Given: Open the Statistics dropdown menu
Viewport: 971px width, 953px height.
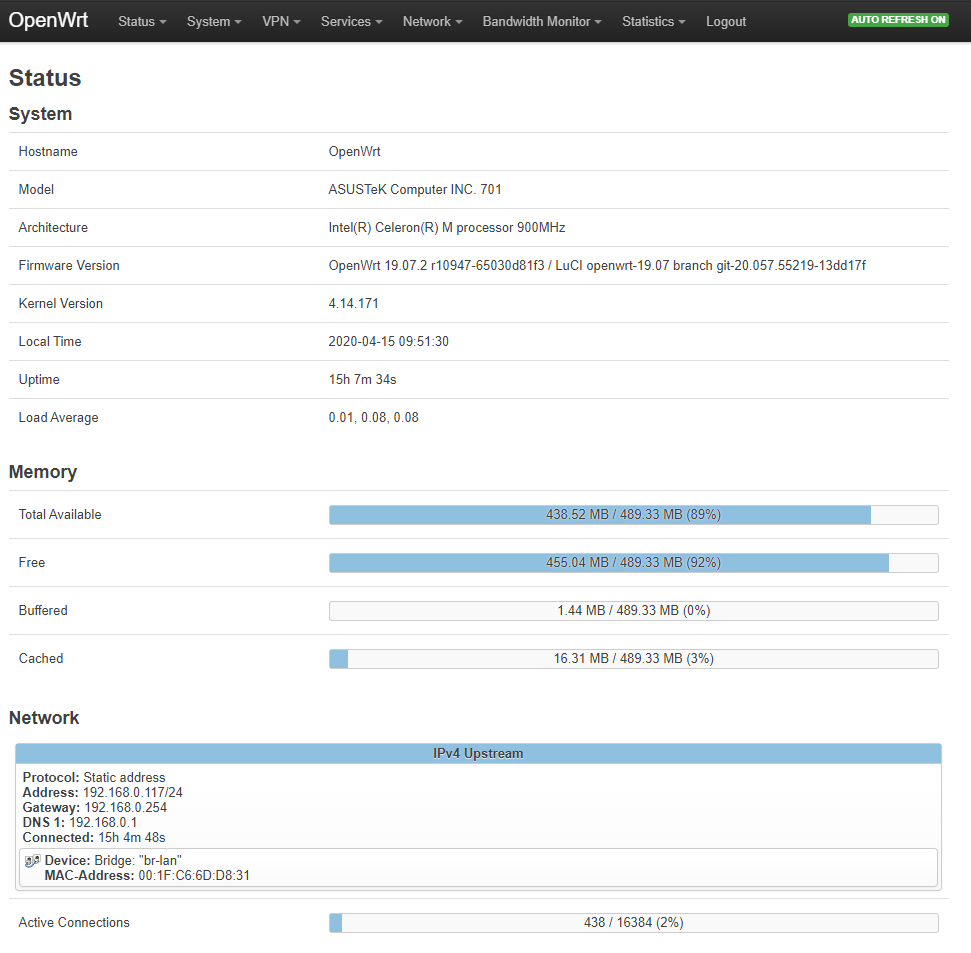Looking at the screenshot, I should coord(654,22).
